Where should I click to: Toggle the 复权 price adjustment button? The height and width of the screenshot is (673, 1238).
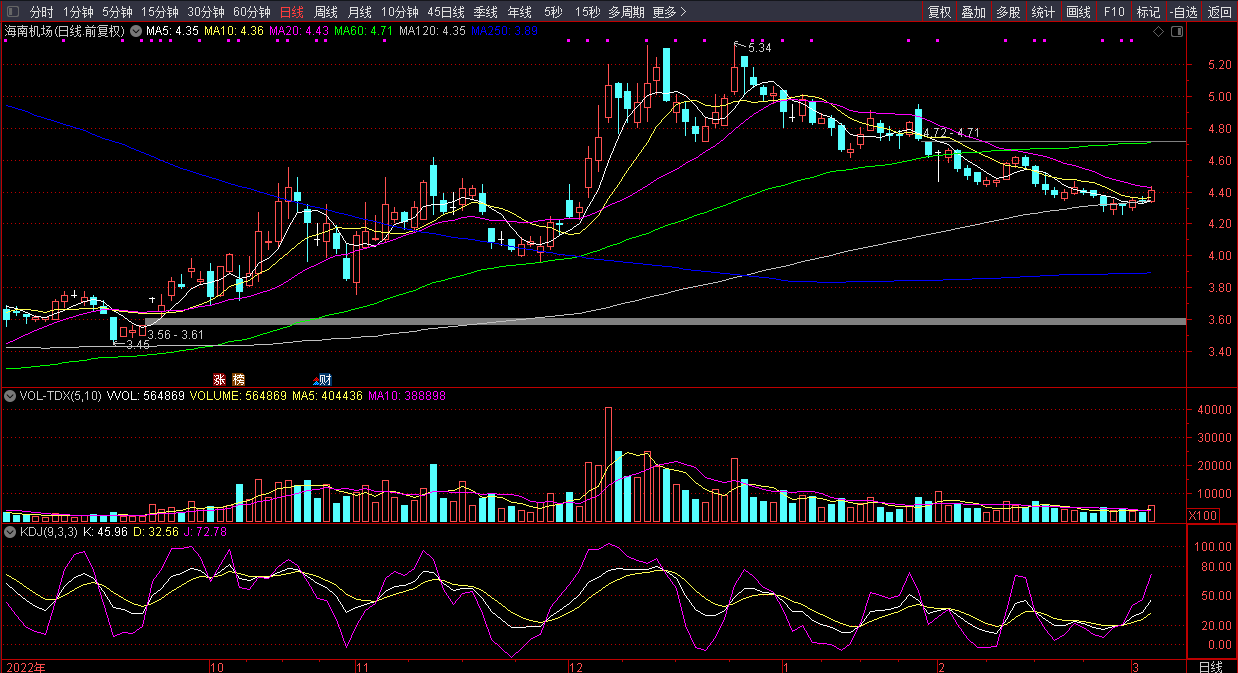(939, 12)
